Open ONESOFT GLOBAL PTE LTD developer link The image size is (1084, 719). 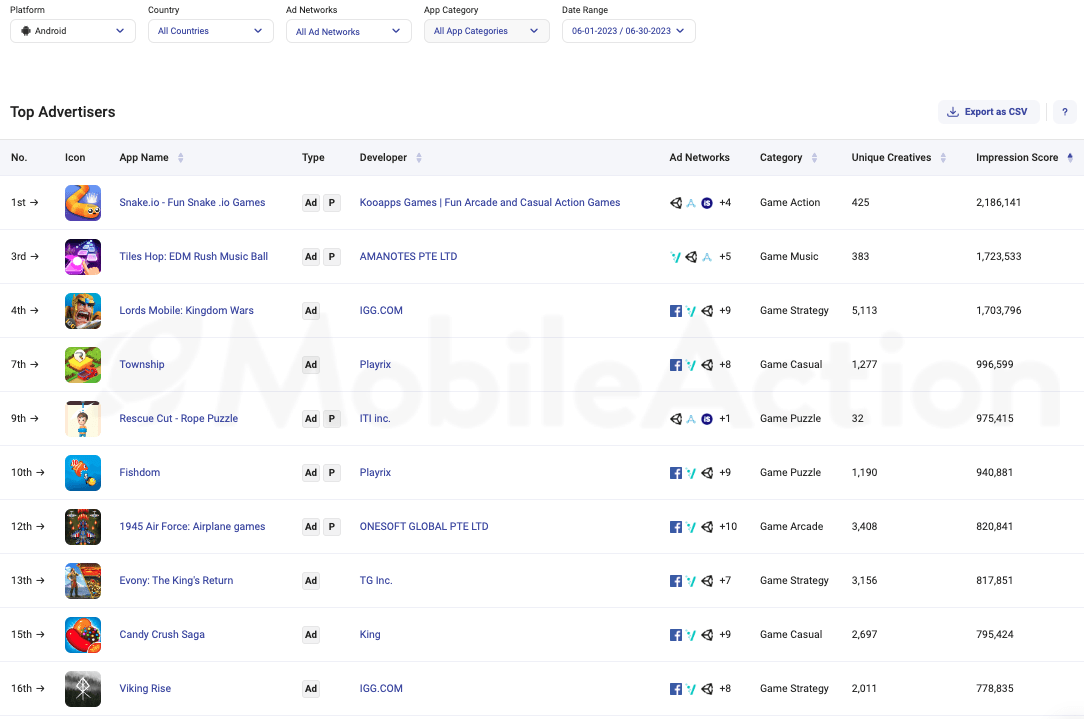coord(424,526)
